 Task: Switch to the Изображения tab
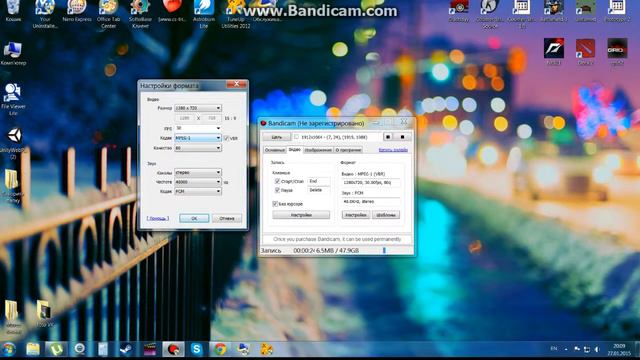pyautogui.click(x=318, y=150)
